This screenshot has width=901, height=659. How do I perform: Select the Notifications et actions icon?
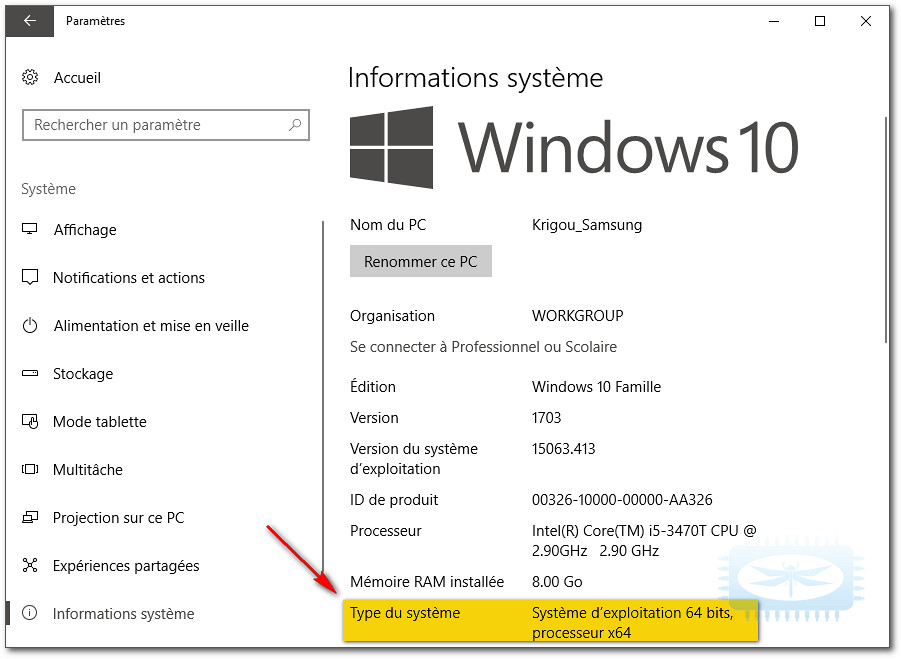coord(30,278)
